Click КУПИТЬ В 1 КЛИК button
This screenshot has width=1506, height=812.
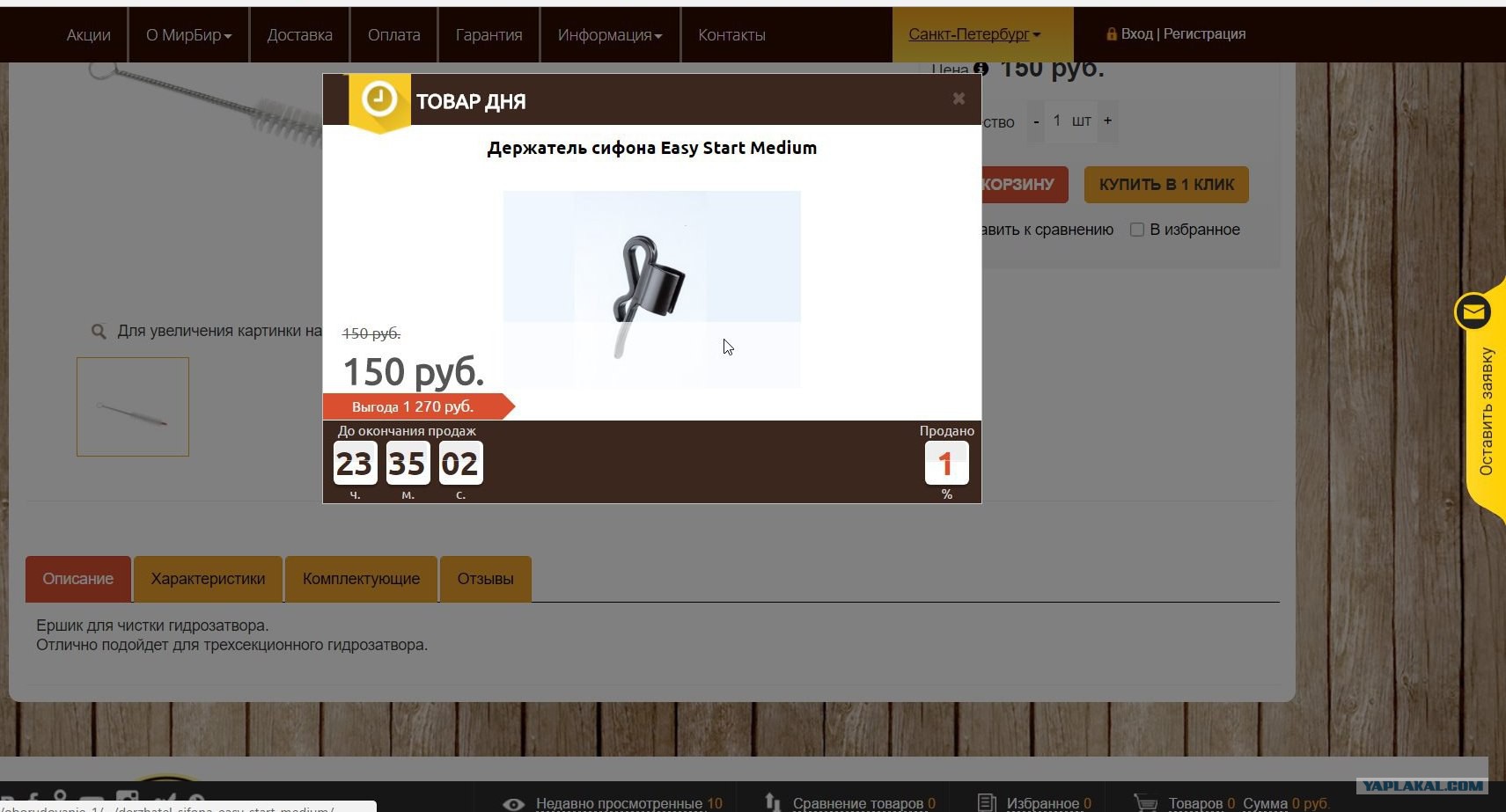pyautogui.click(x=1166, y=185)
